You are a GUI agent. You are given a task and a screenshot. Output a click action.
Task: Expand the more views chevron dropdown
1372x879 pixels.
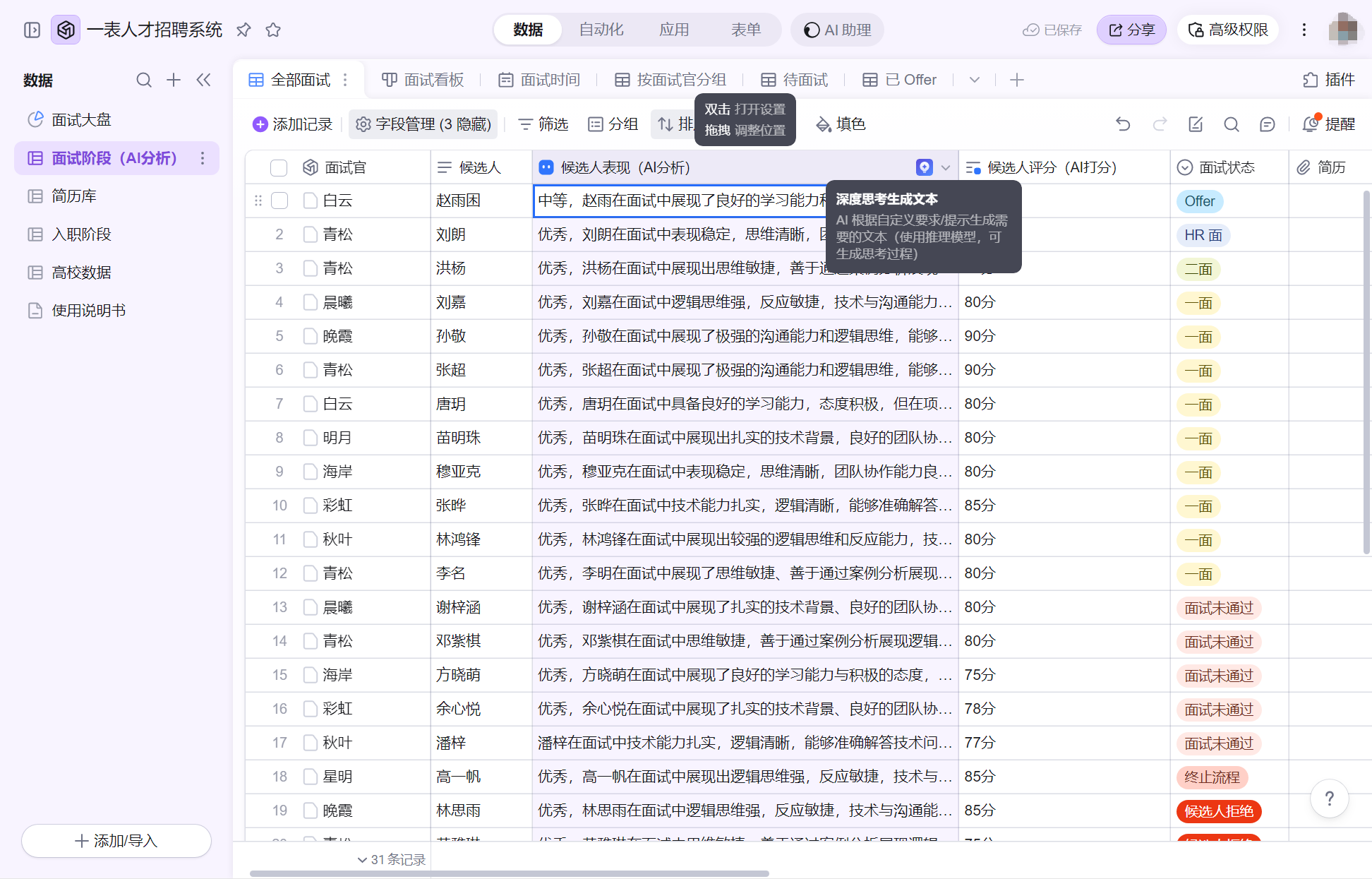(974, 80)
